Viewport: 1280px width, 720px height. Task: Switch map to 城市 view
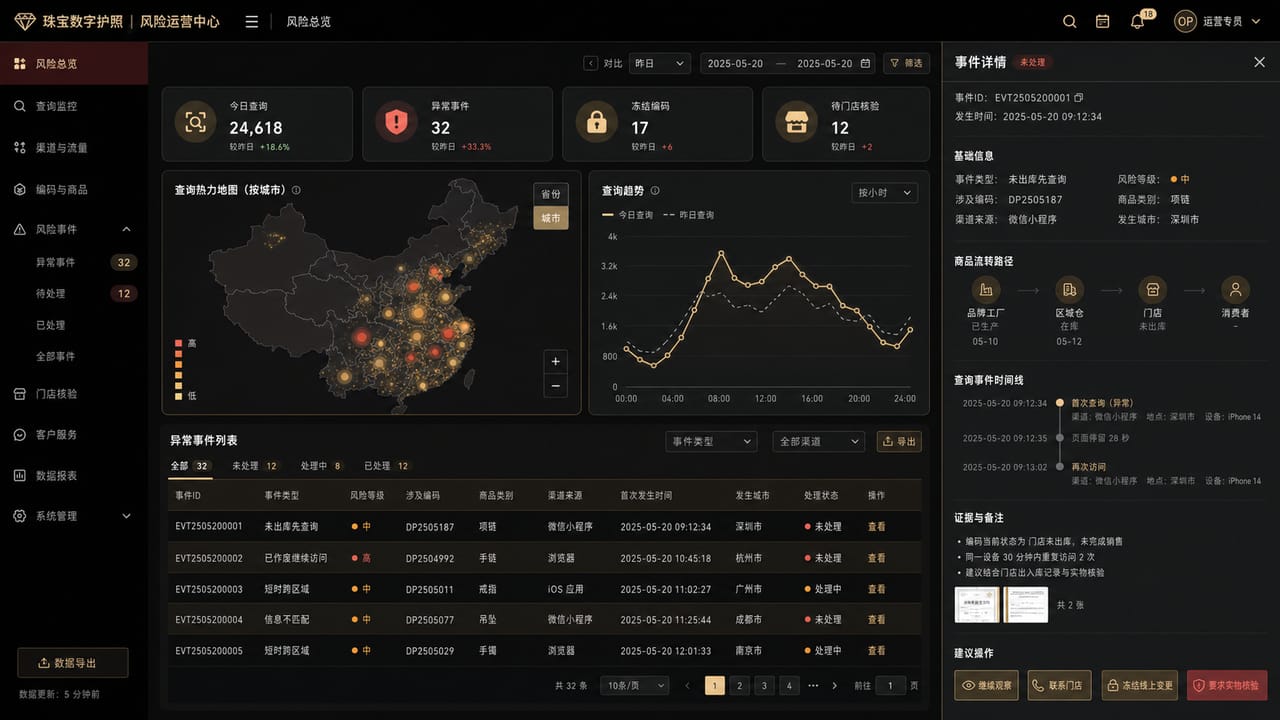pos(551,218)
